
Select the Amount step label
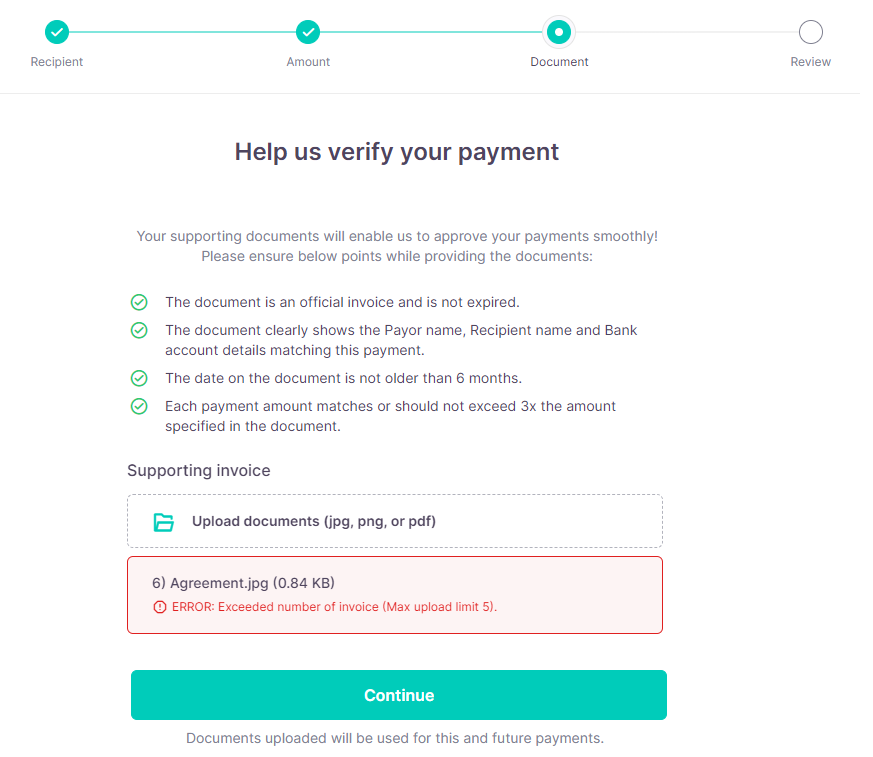click(308, 61)
